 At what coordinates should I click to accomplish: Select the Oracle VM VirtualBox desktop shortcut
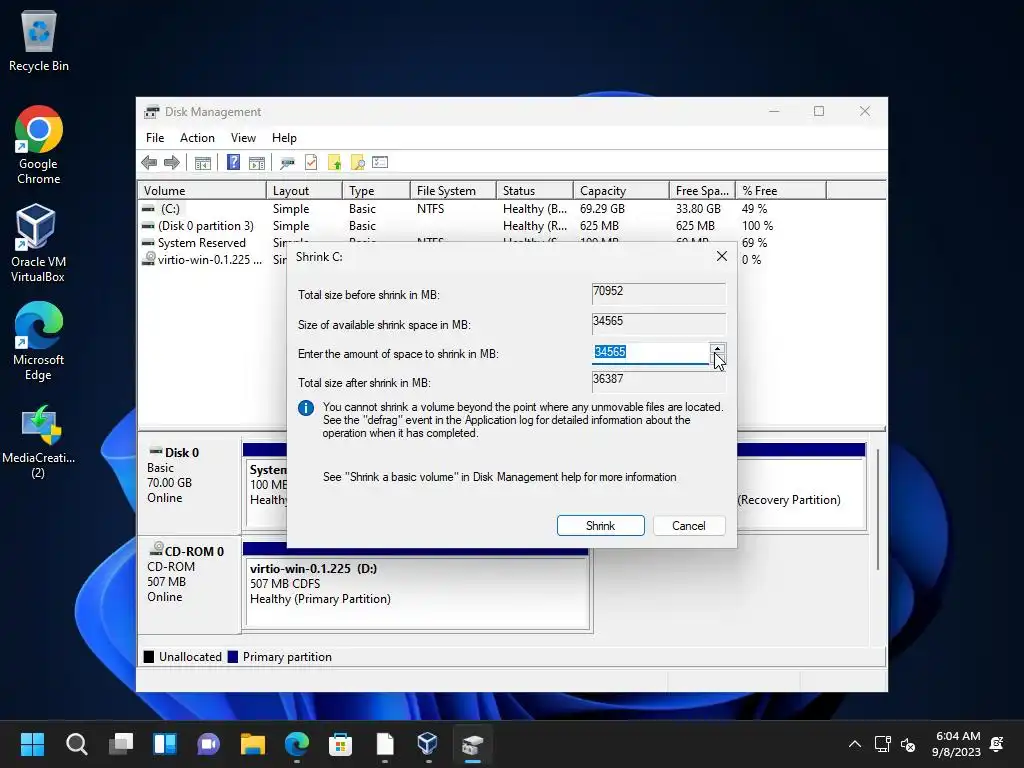[x=38, y=243]
